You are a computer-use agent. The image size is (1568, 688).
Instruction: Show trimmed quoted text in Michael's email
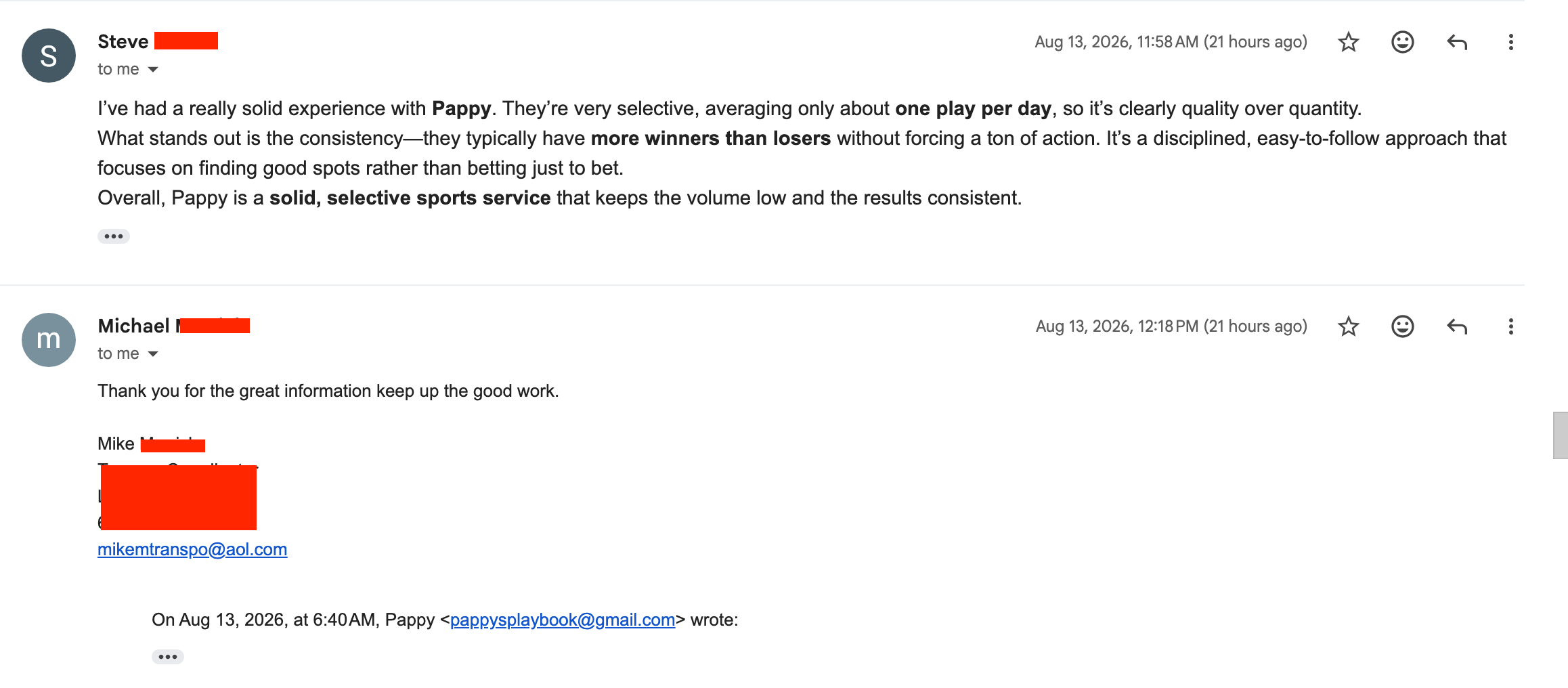(168, 657)
